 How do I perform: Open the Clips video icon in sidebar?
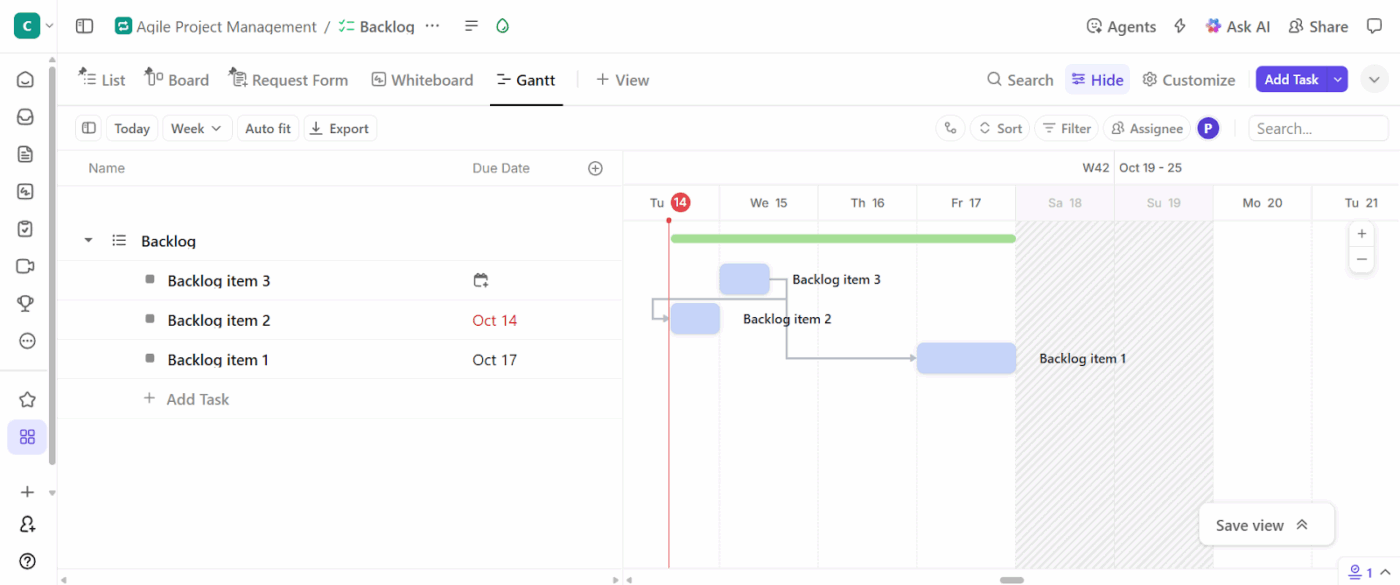click(25, 265)
